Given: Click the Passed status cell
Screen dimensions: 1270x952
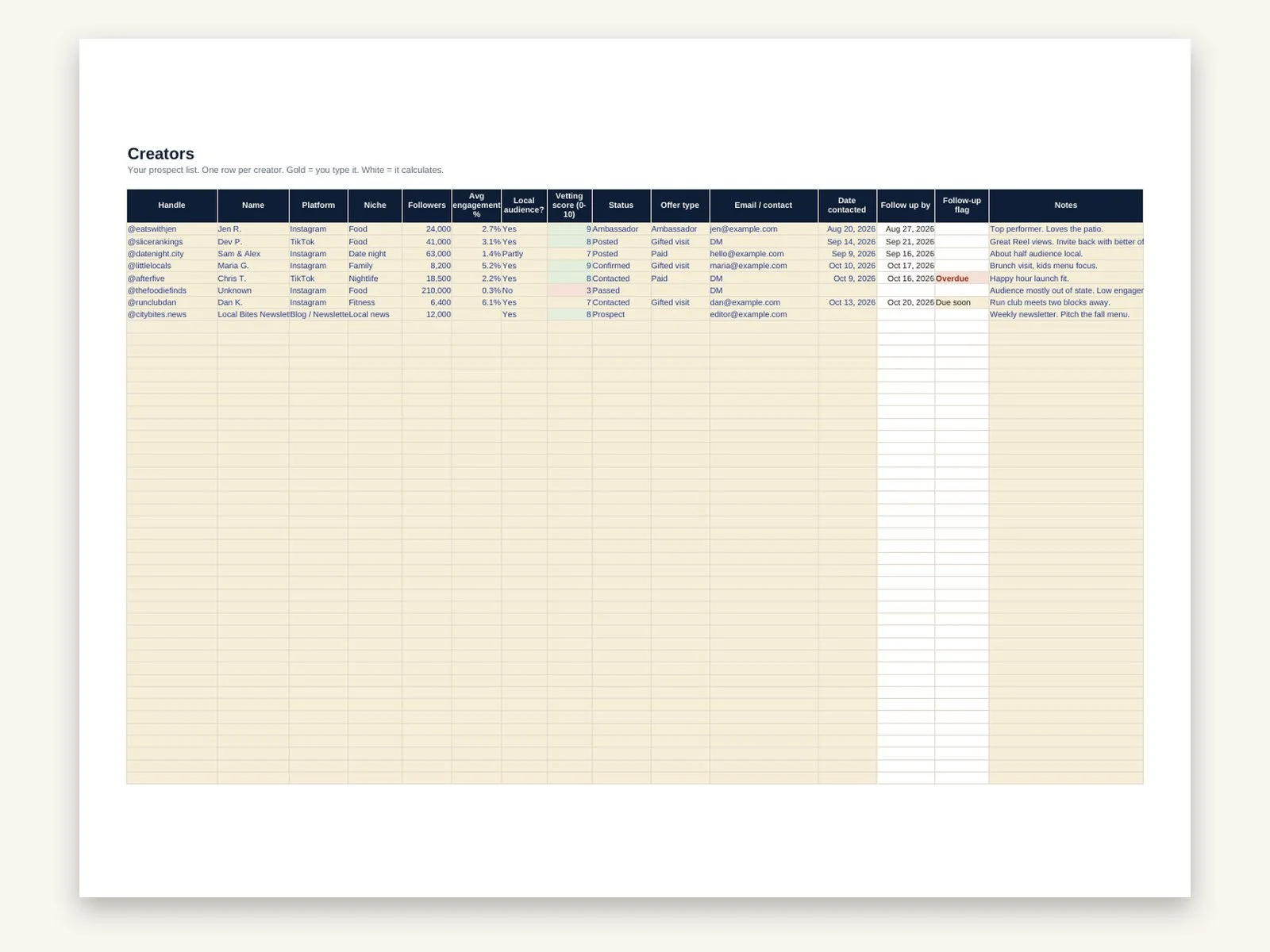Looking at the screenshot, I should (x=622, y=290).
